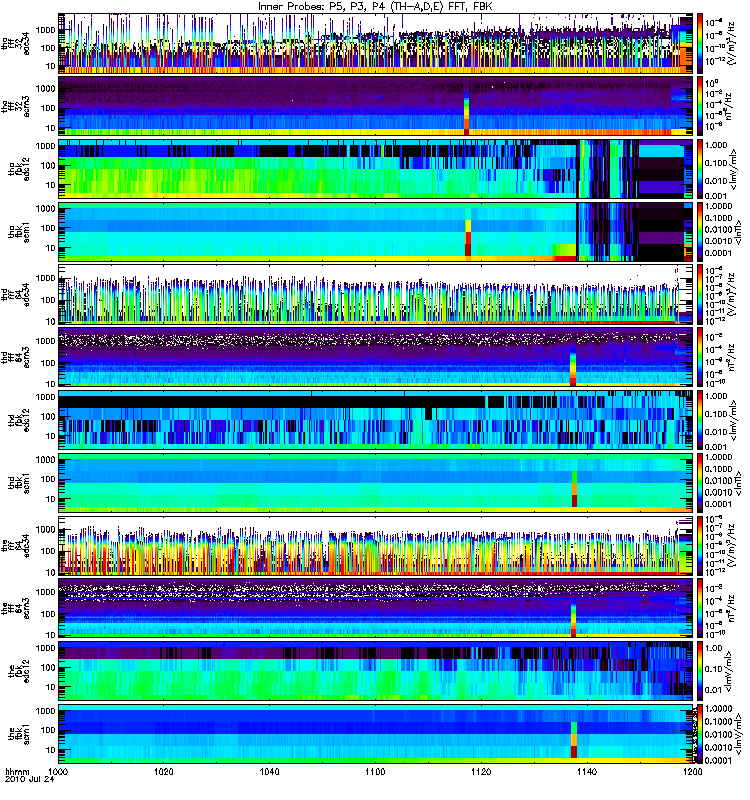The image size is (750, 800).
Task: Select the 'the fbk edc12' panel label
Action: coord(20,671)
